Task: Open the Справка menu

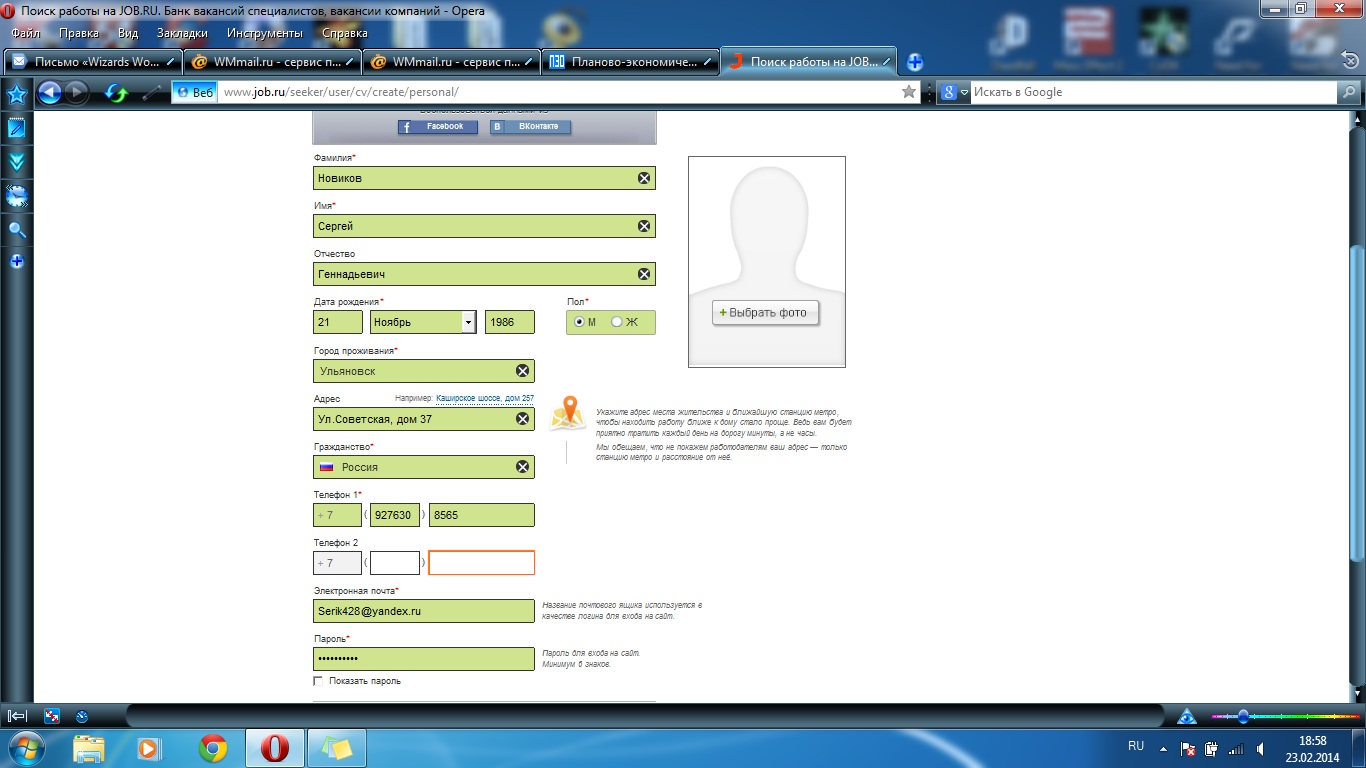Action: [345, 33]
